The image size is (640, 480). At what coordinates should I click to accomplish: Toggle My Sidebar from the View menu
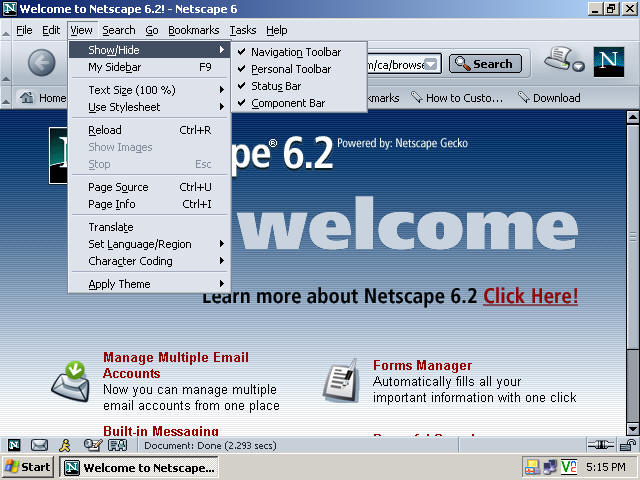pos(150,67)
